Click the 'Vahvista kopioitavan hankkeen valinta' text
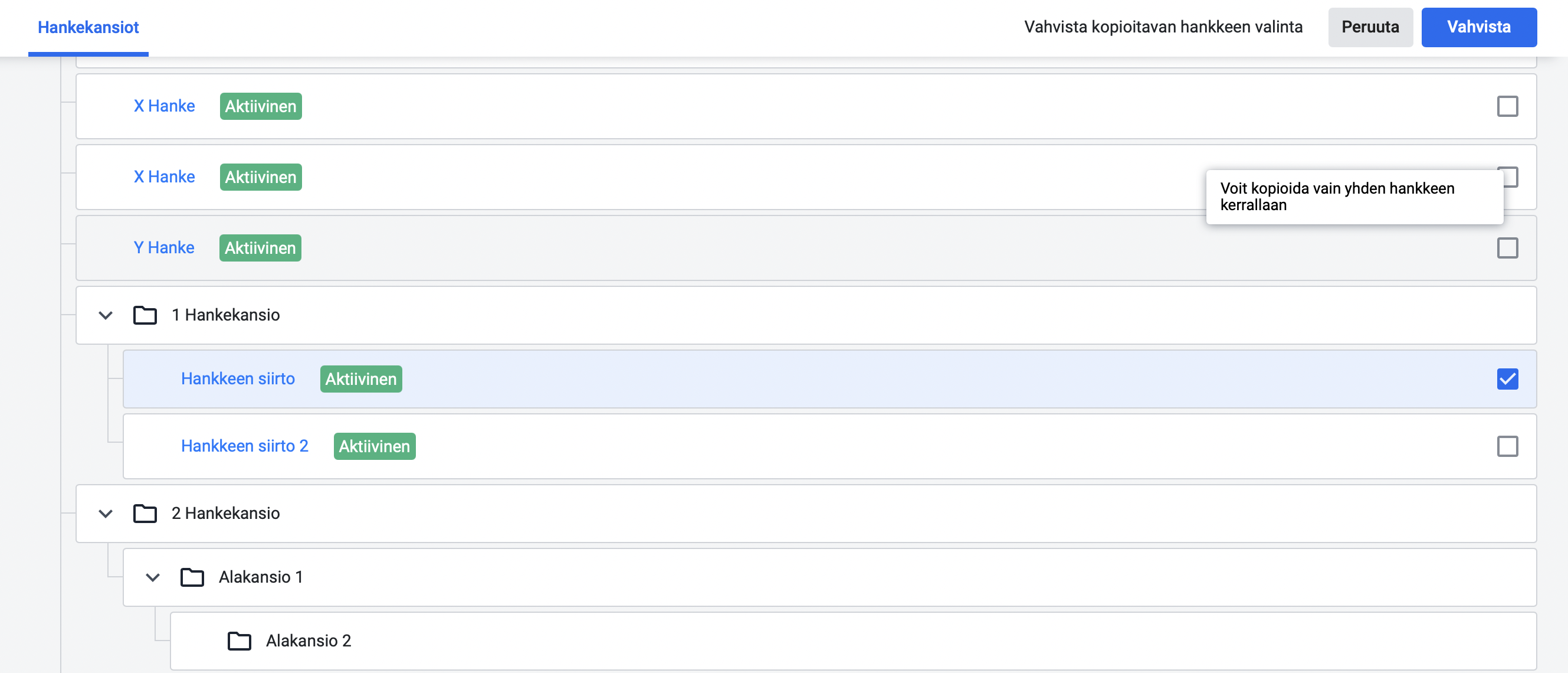 pos(1163,27)
